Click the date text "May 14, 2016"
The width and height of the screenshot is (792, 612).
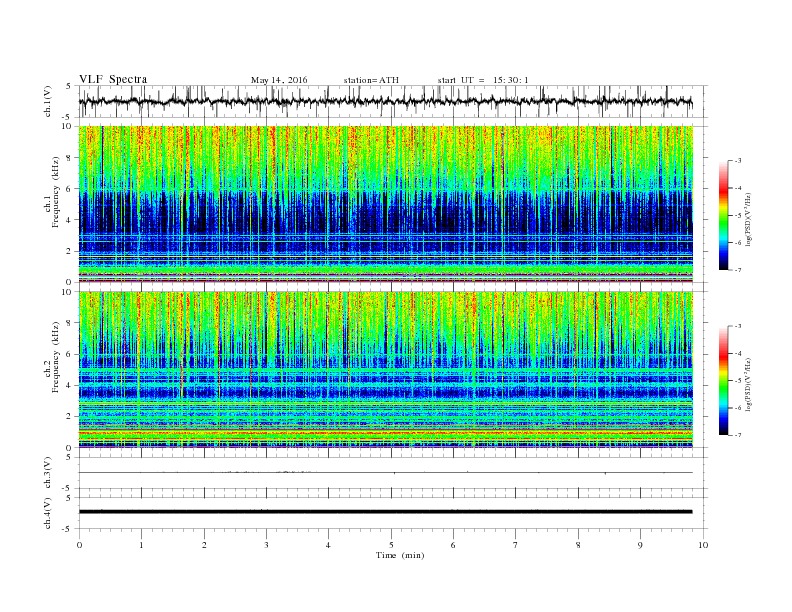[279, 80]
